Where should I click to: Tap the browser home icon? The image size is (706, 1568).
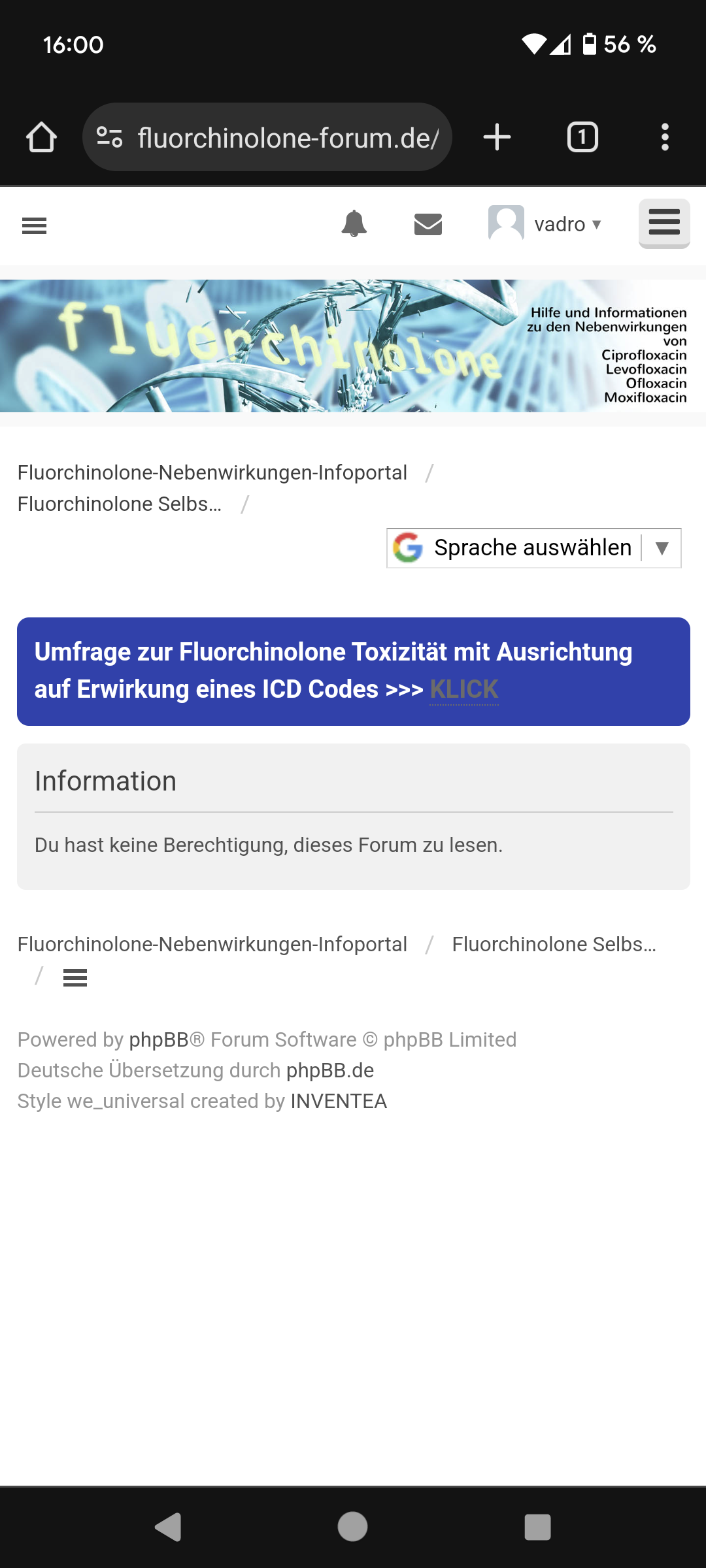[41, 137]
